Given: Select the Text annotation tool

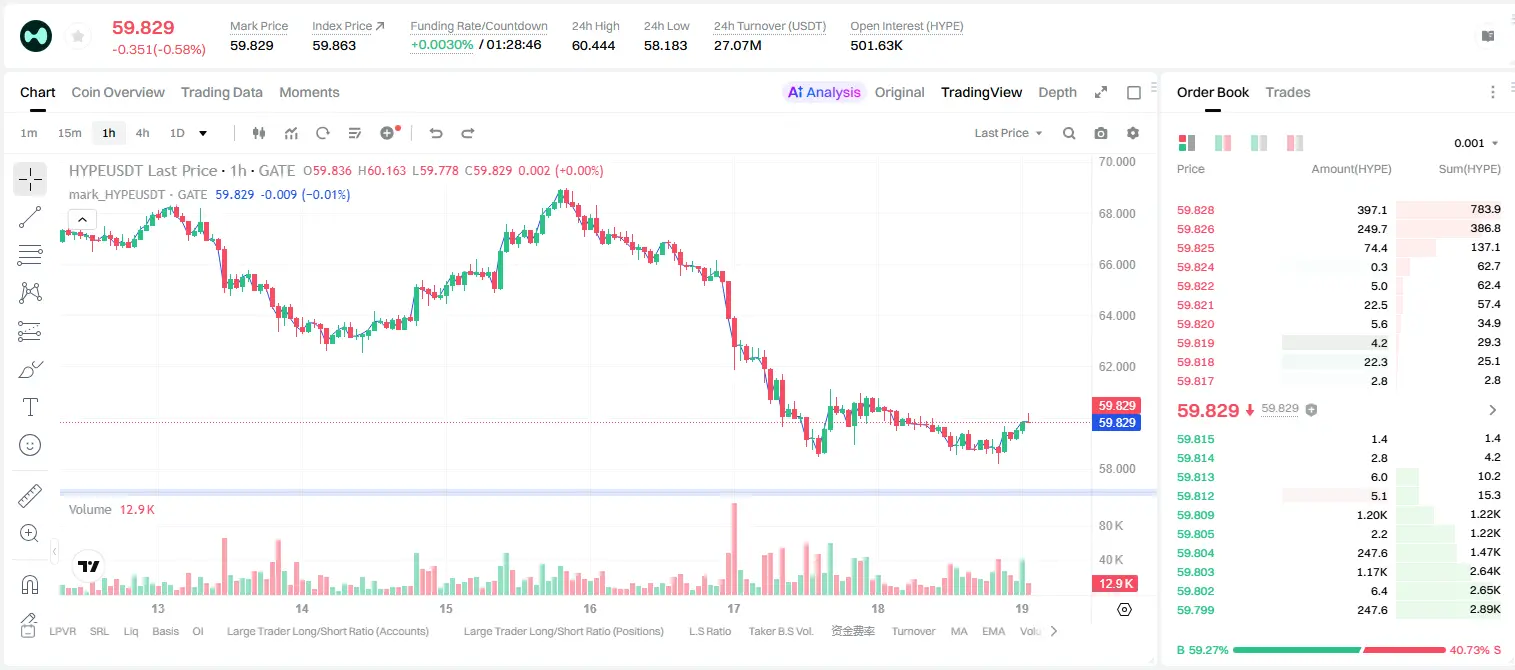Looking at the screenshot, I should [x=30, y=407].
